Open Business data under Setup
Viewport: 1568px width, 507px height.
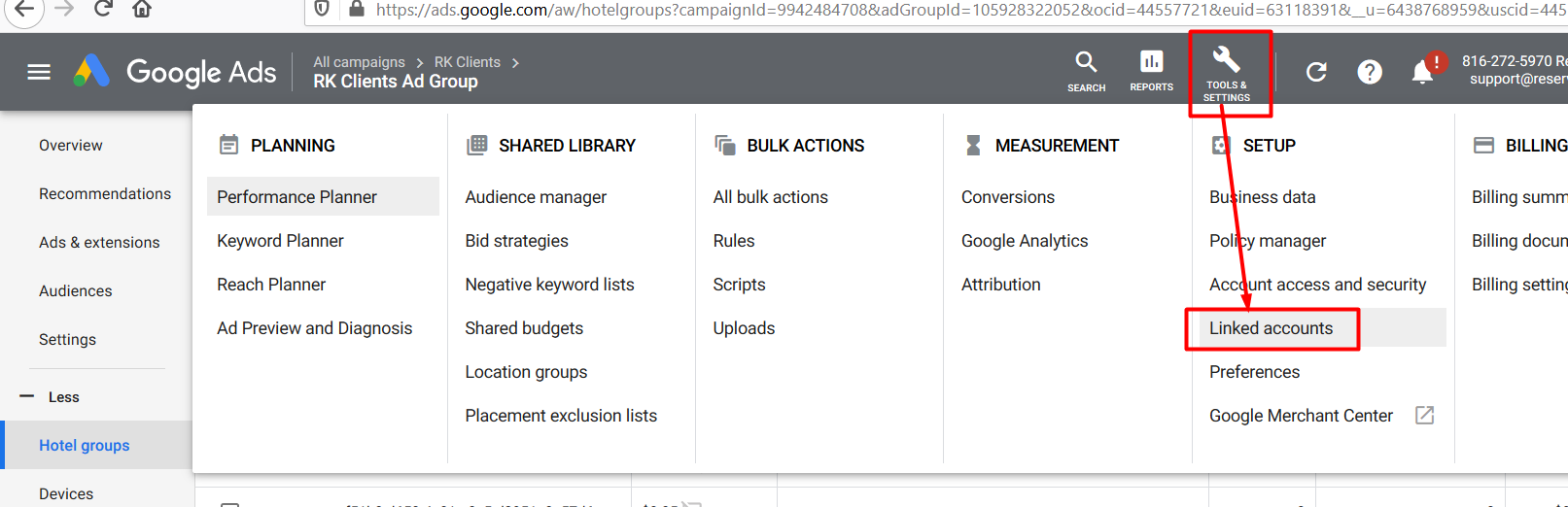pyautogui.click(x=1262, y=196)
